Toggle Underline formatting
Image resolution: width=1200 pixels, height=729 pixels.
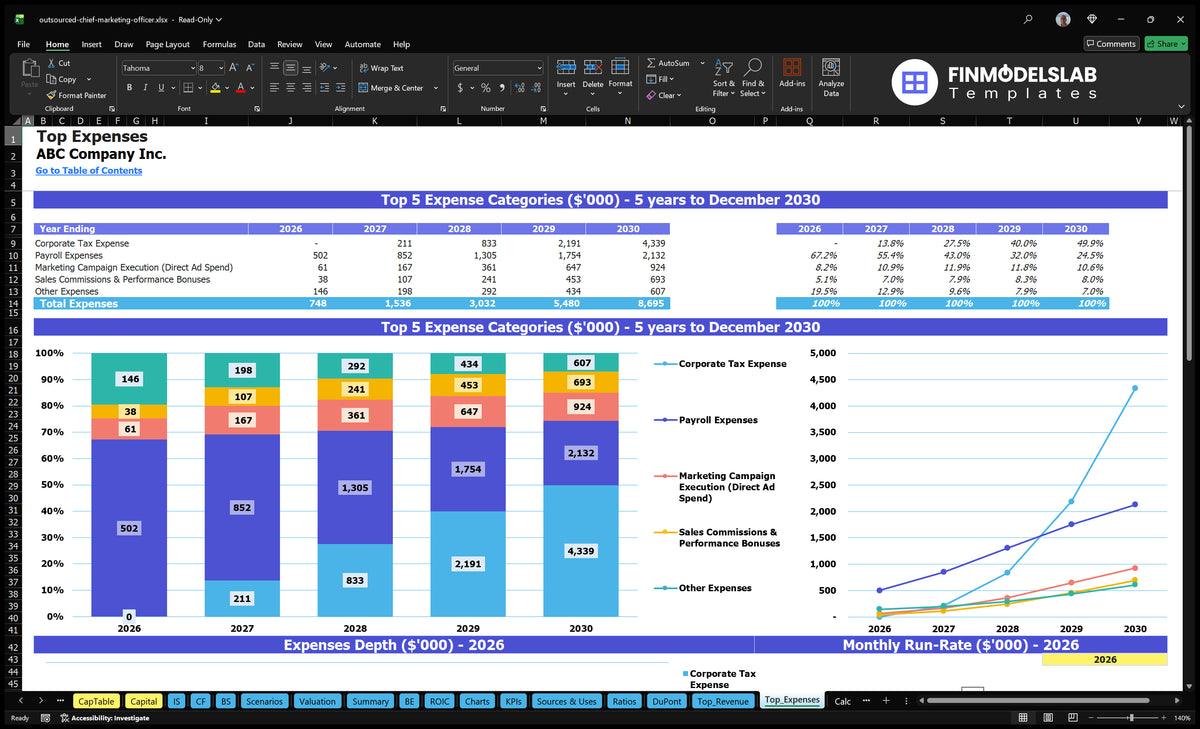(x=160, y=88)
